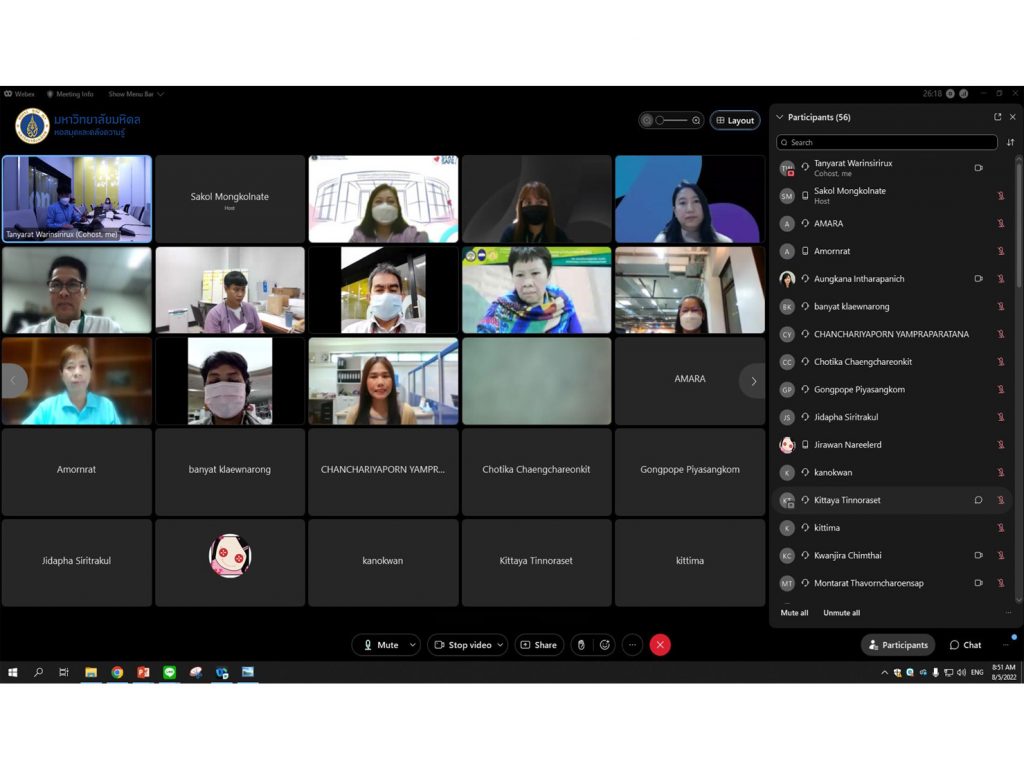Expand the audio options arrow beside Mute
This screenshot has width=1024, height=768.
412,645
